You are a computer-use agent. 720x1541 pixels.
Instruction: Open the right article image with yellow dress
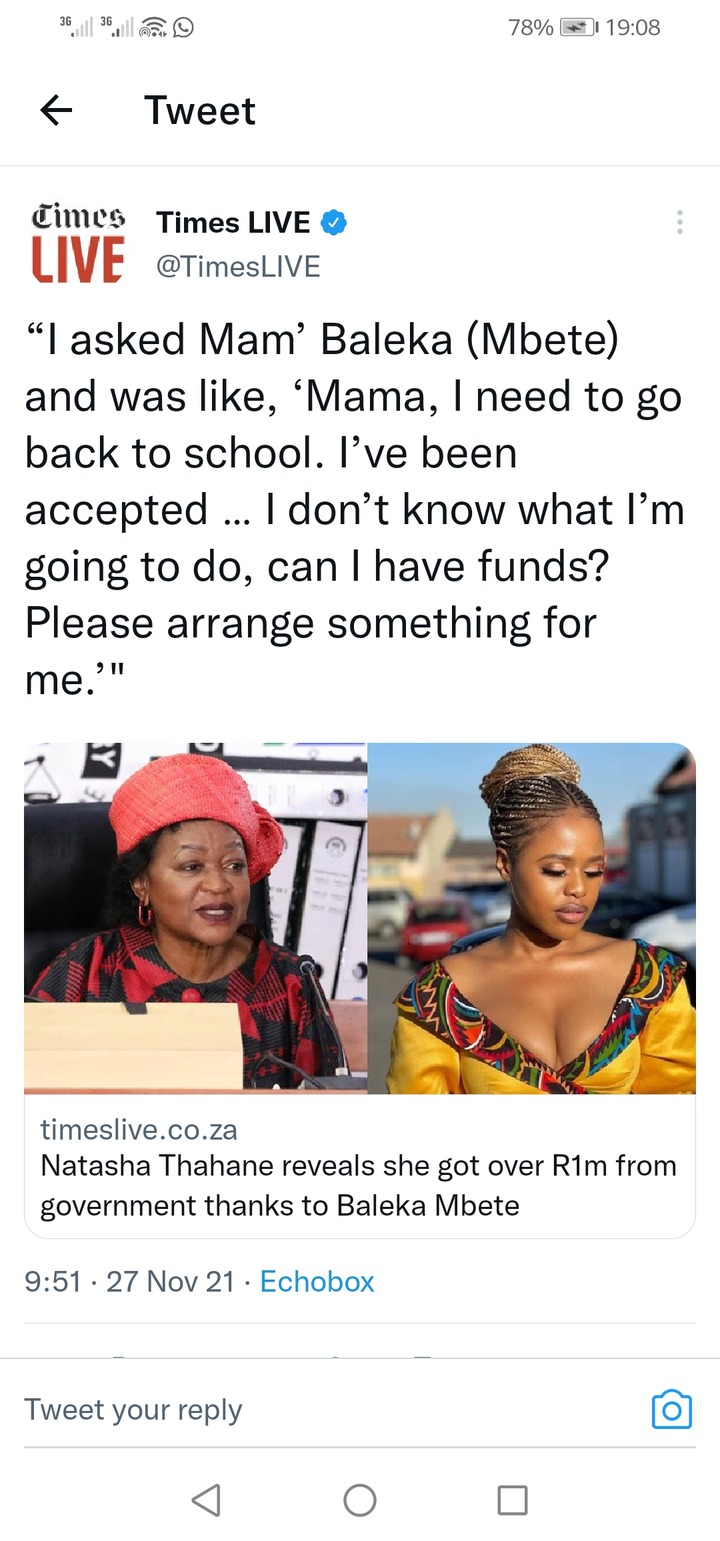click(x=532, y=918)
